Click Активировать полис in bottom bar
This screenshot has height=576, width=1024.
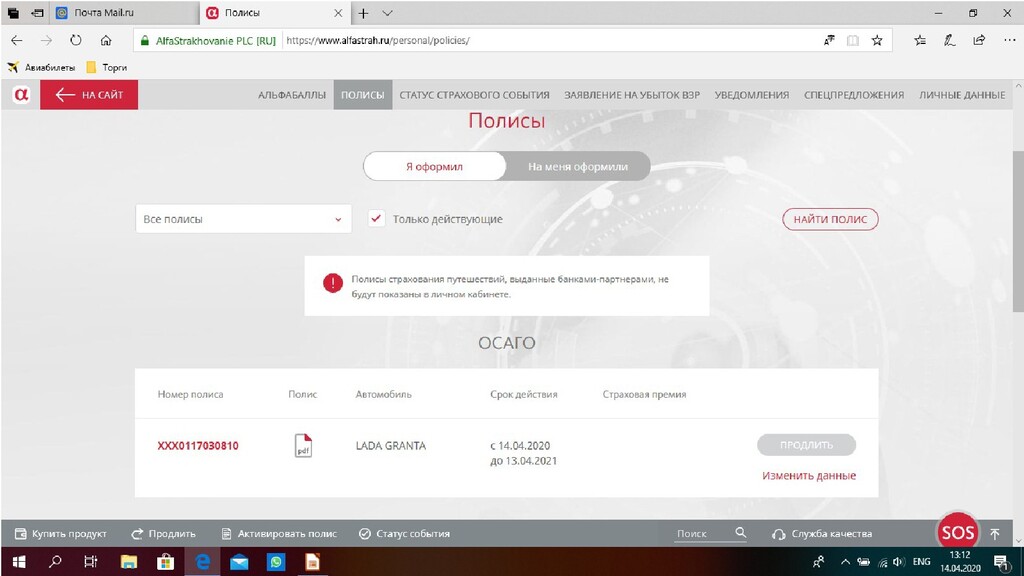click(x=280, y=534)
